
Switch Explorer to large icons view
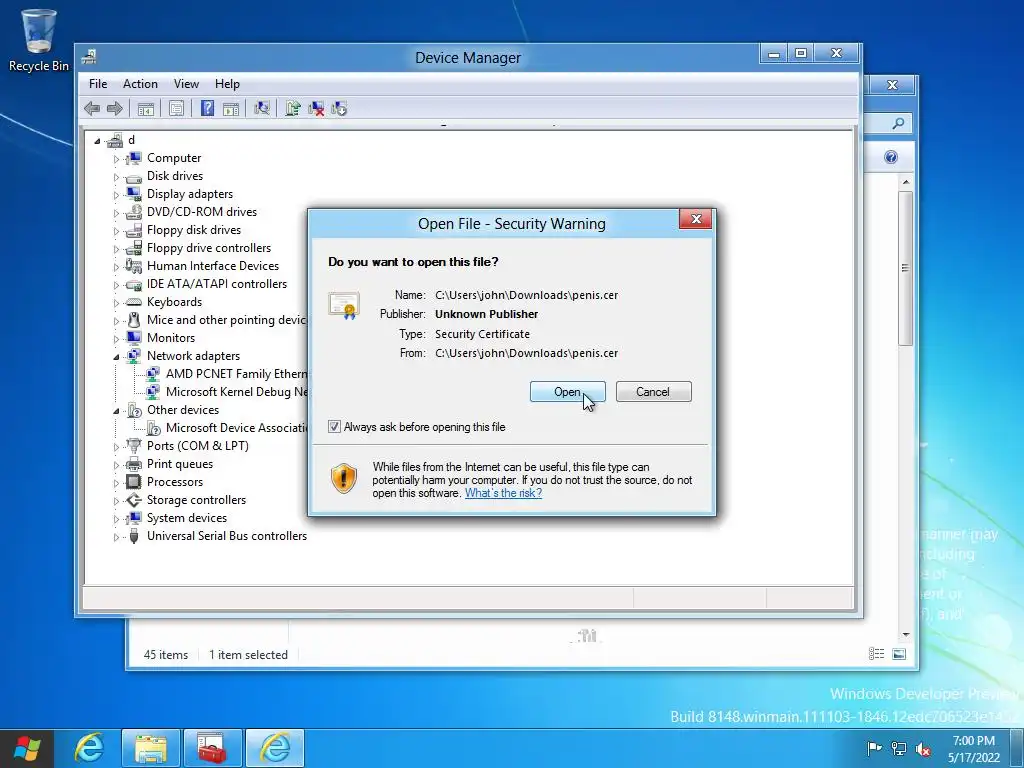pyautogui.click(x=899, y=654)
